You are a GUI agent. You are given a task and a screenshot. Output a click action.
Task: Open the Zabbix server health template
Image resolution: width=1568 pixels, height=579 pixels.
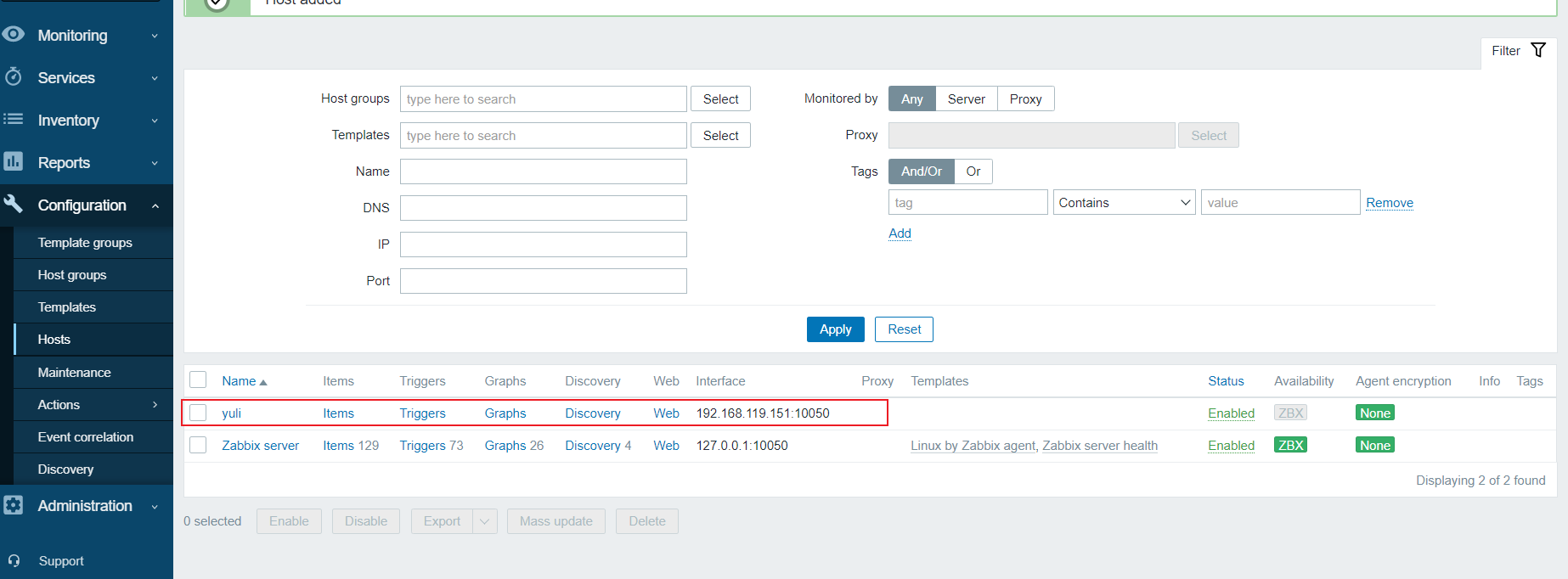(x=1100, y=446)
